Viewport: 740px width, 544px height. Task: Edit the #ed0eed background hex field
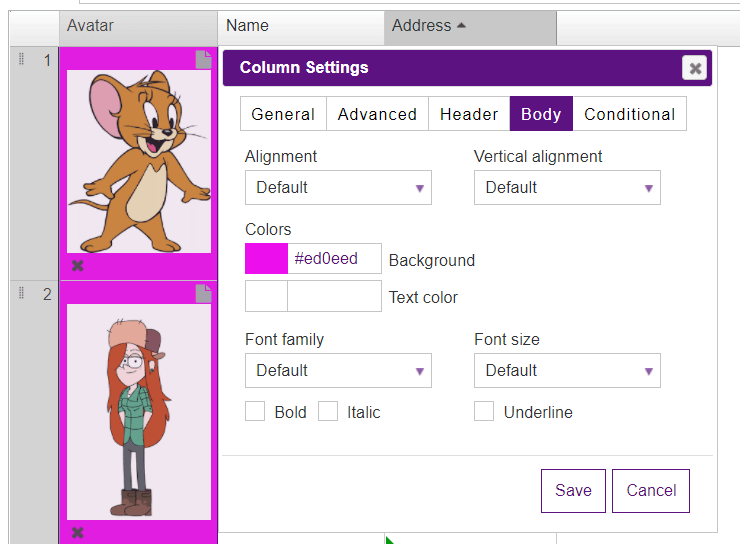[x=334, y=259]
